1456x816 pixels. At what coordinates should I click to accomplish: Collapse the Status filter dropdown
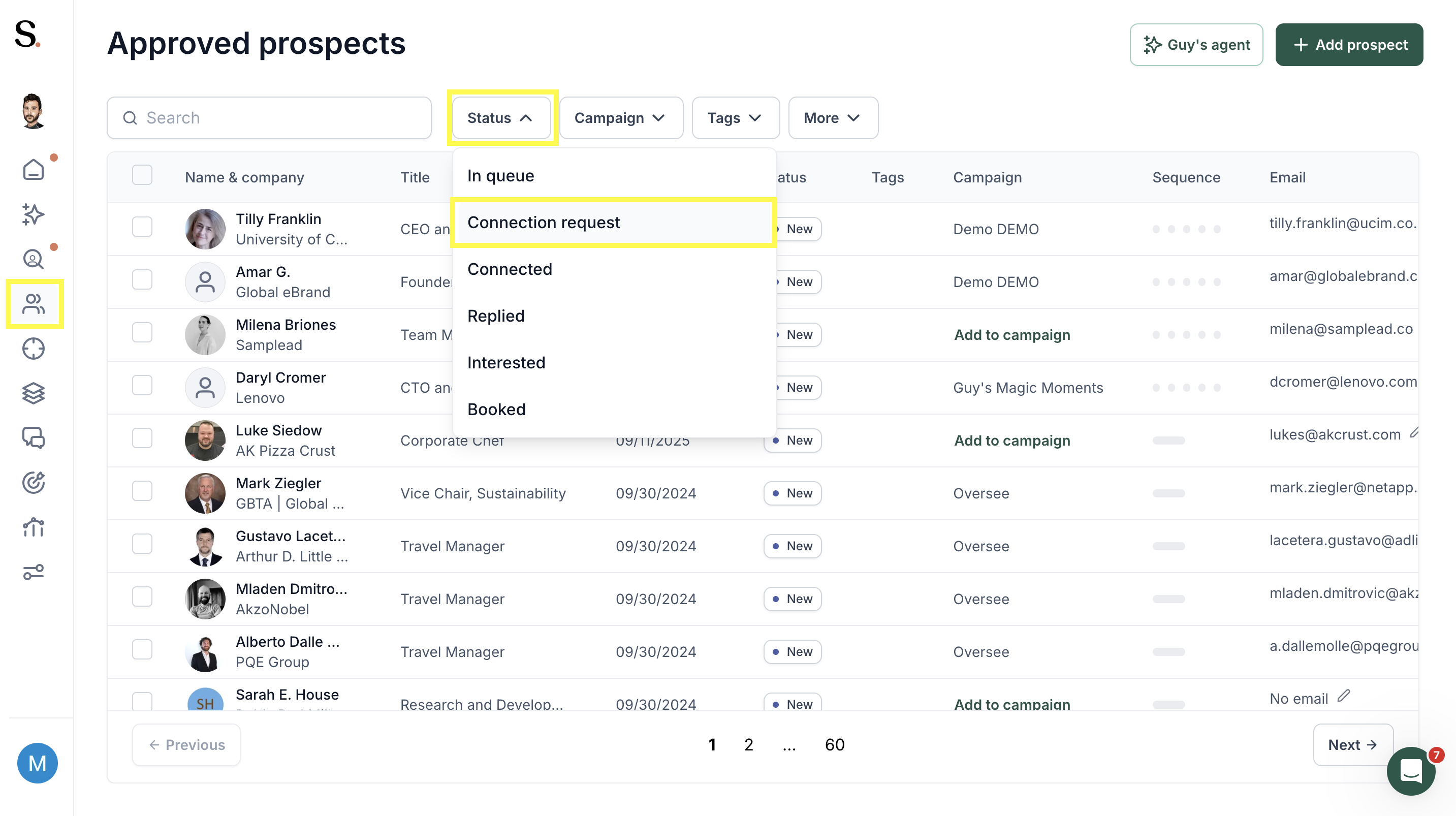(501, 117)
